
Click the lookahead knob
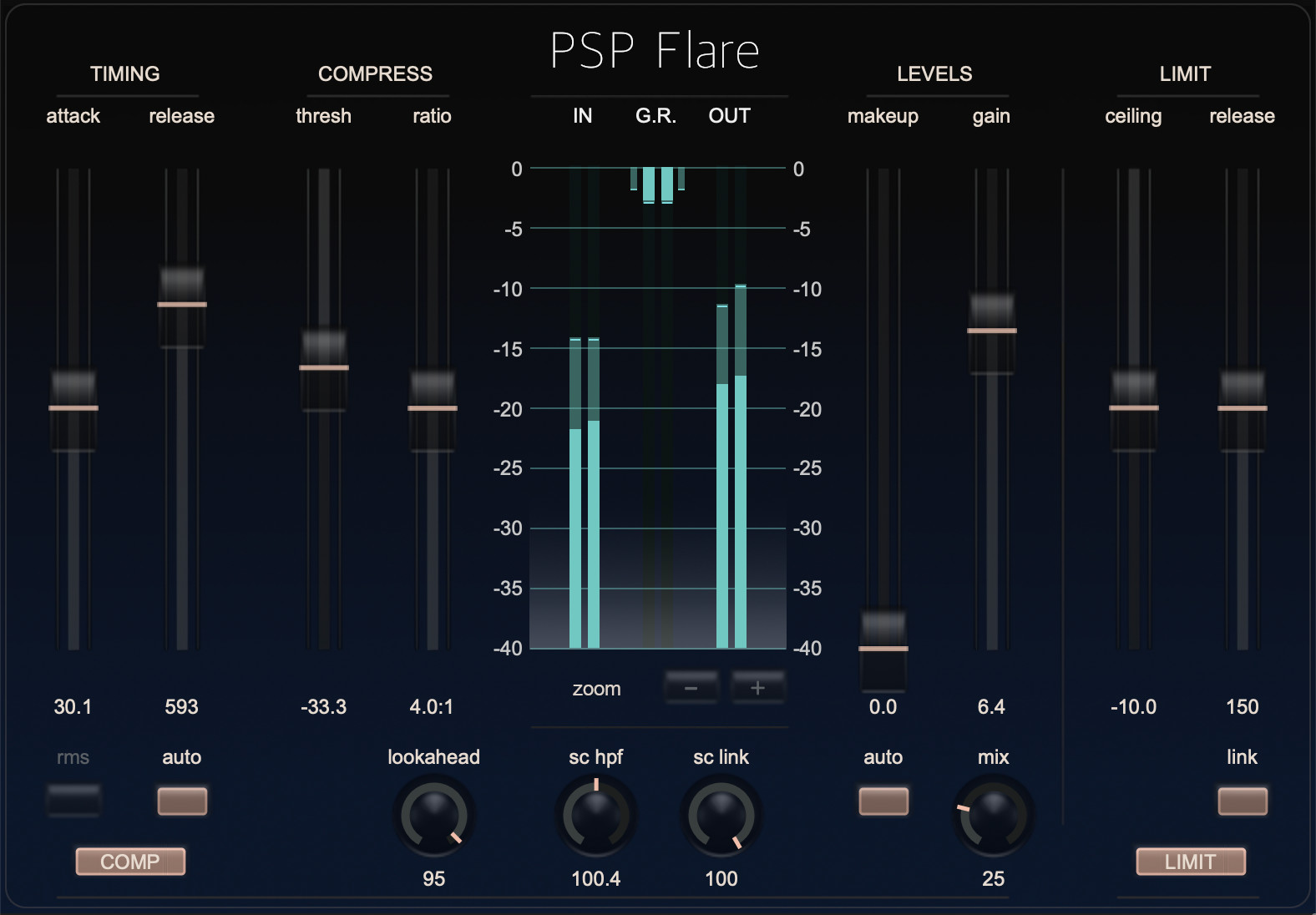tap(433, 815)
